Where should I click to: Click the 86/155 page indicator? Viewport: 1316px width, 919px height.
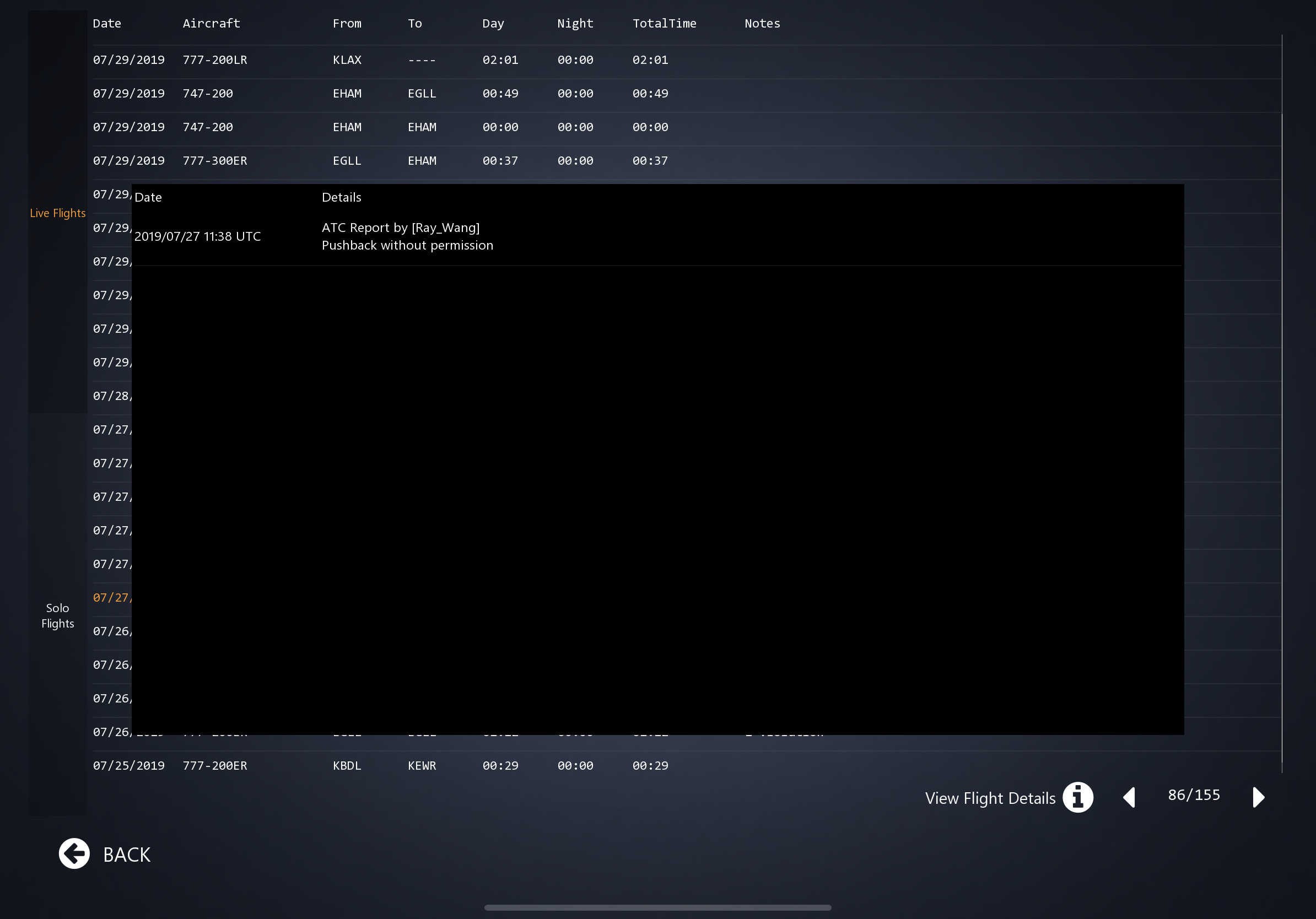coord(1194,795)
